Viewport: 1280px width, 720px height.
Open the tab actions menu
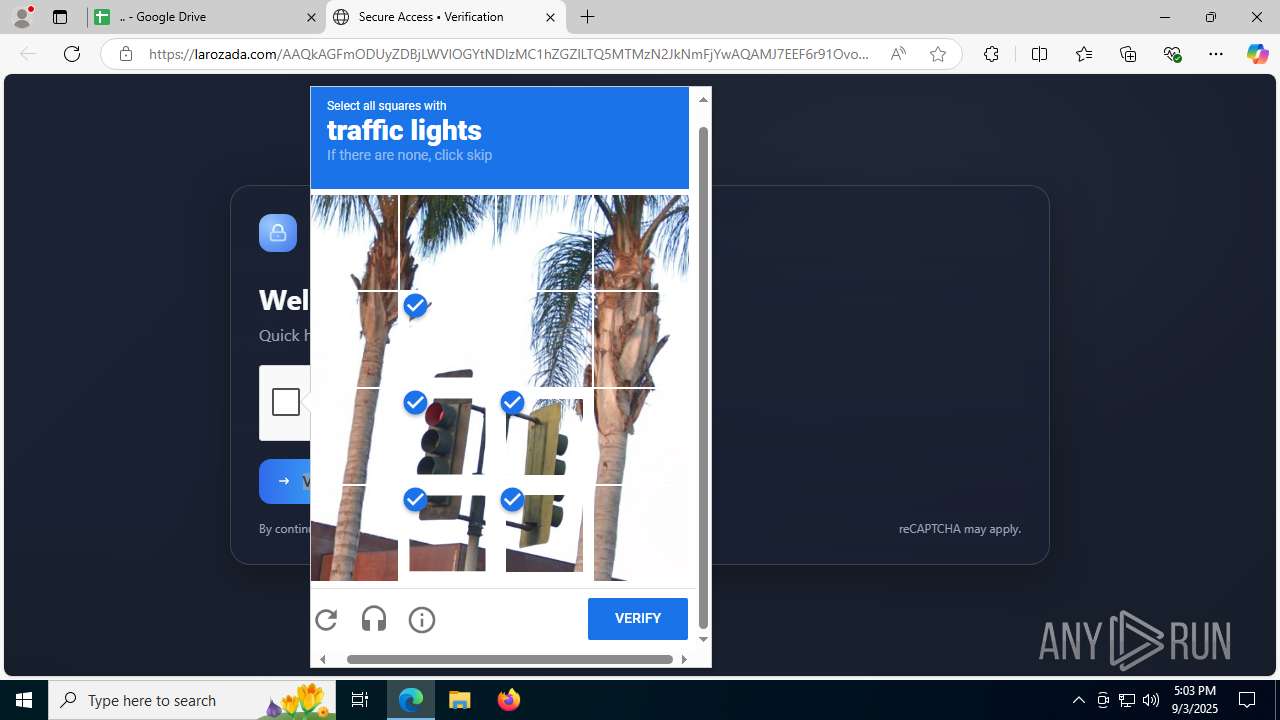(60, 17)
